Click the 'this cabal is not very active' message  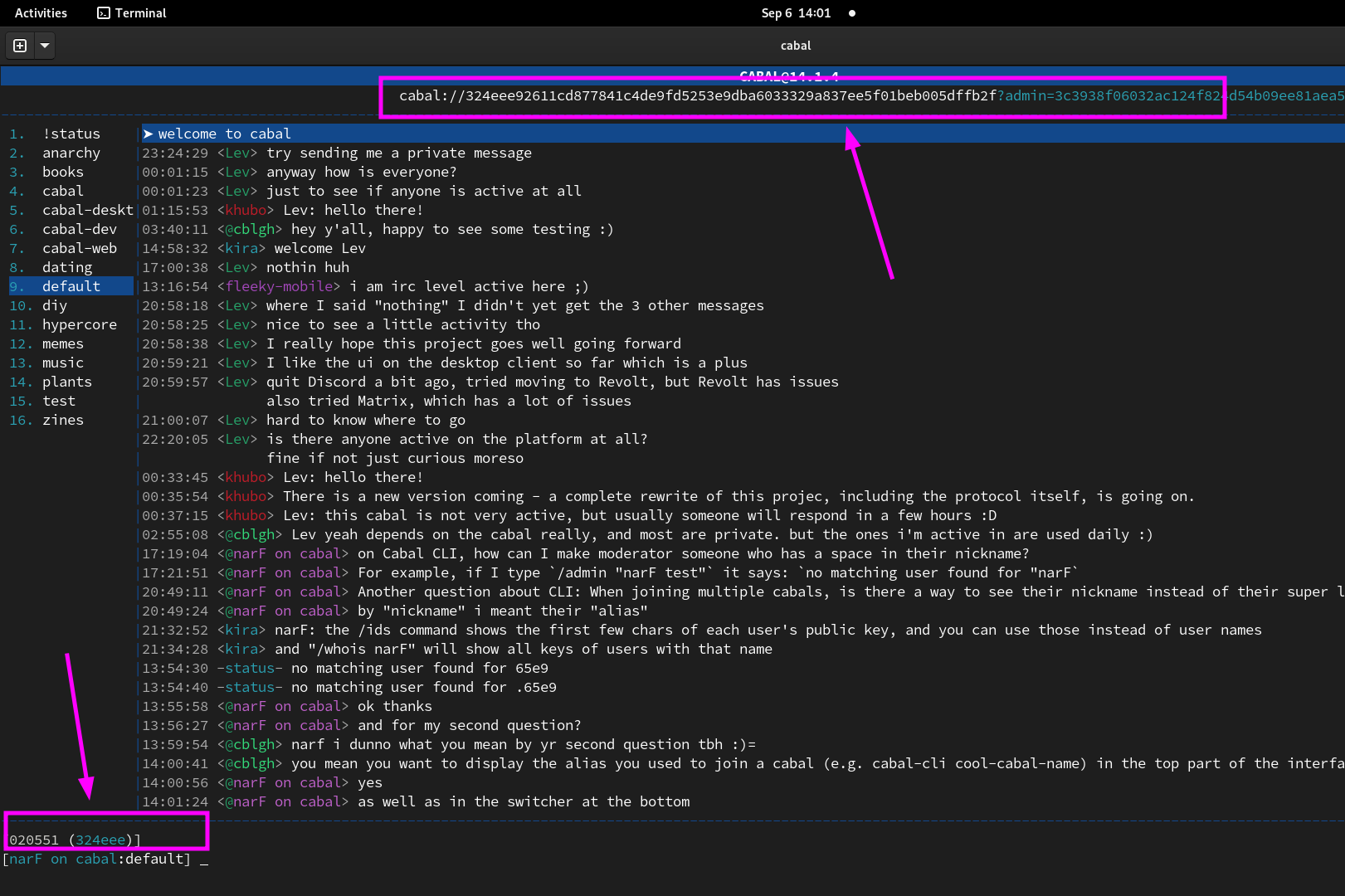[640, 515]
